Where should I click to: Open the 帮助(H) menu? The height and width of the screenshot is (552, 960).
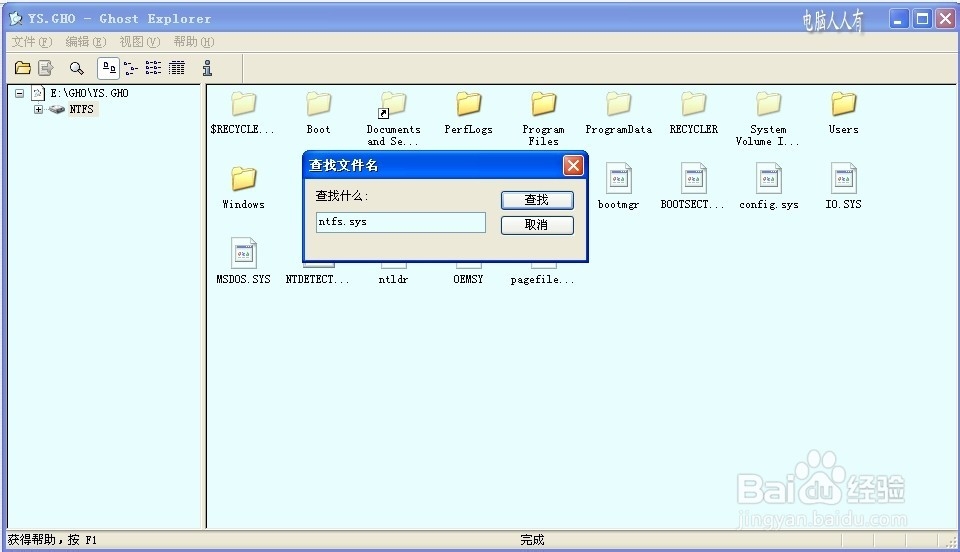point(193,42)
